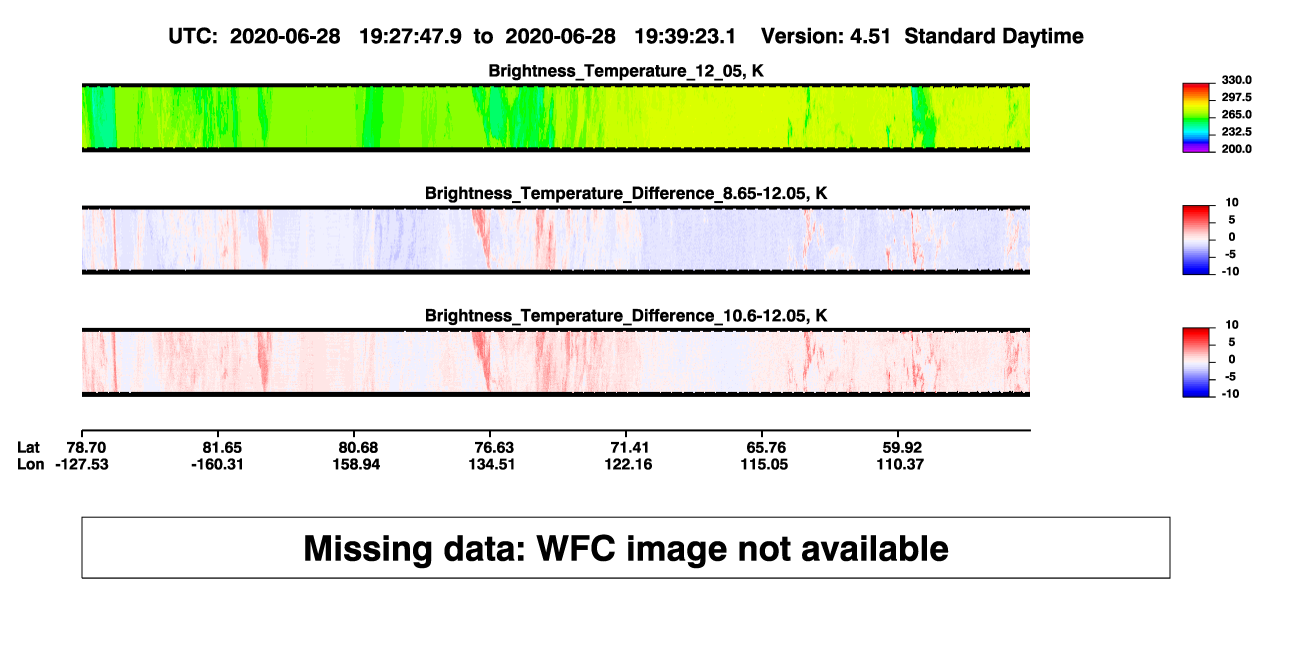
Task: Click the 330.0 colorbar label
Action: point(1237,80)
